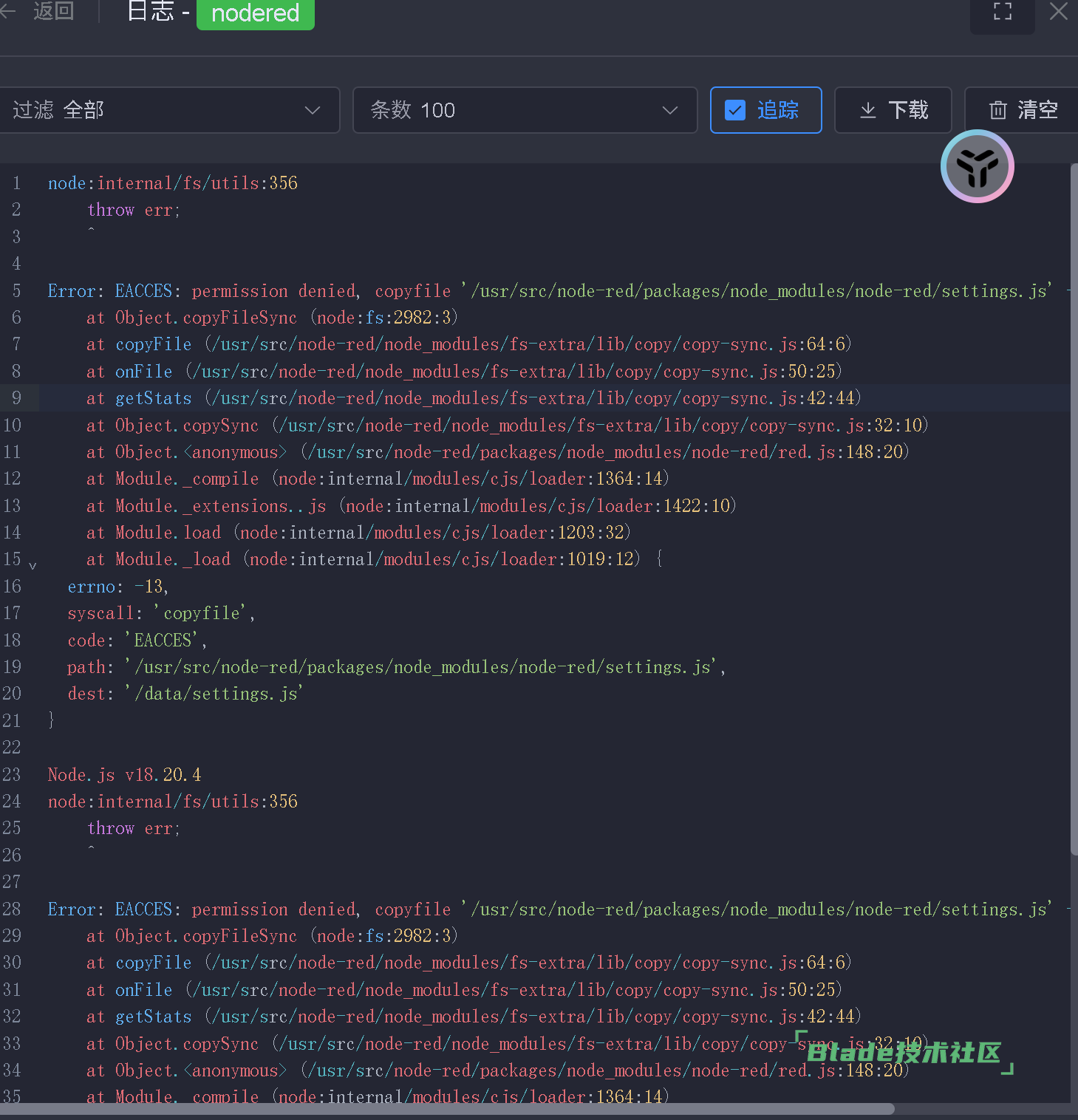The width and height of the screenshot is (1078, 1120).
Task: Click the trash clear icon
Action: [997, 110]
